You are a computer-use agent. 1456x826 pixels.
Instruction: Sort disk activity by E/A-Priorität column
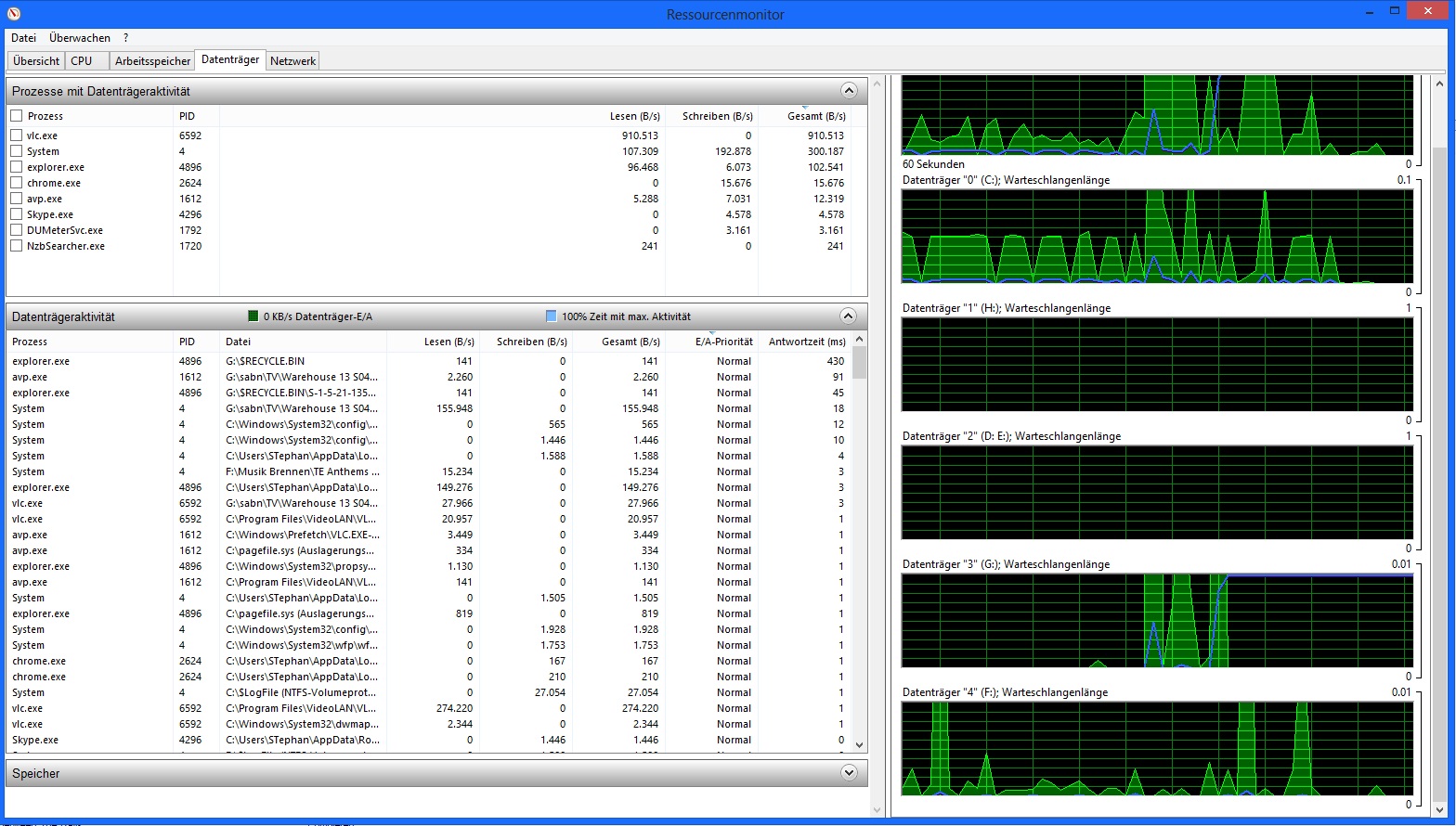coord(711,342)
